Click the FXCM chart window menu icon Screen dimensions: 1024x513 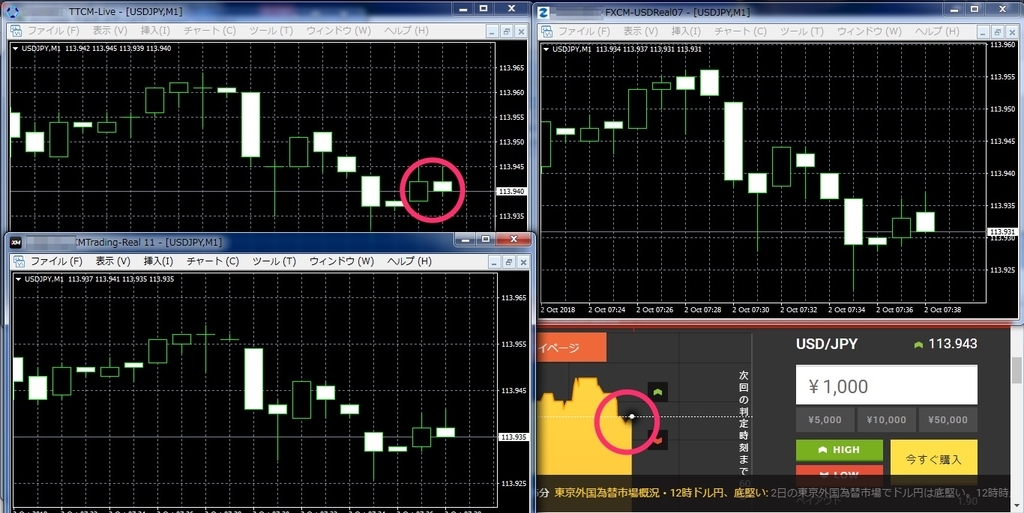pos(547,31)
